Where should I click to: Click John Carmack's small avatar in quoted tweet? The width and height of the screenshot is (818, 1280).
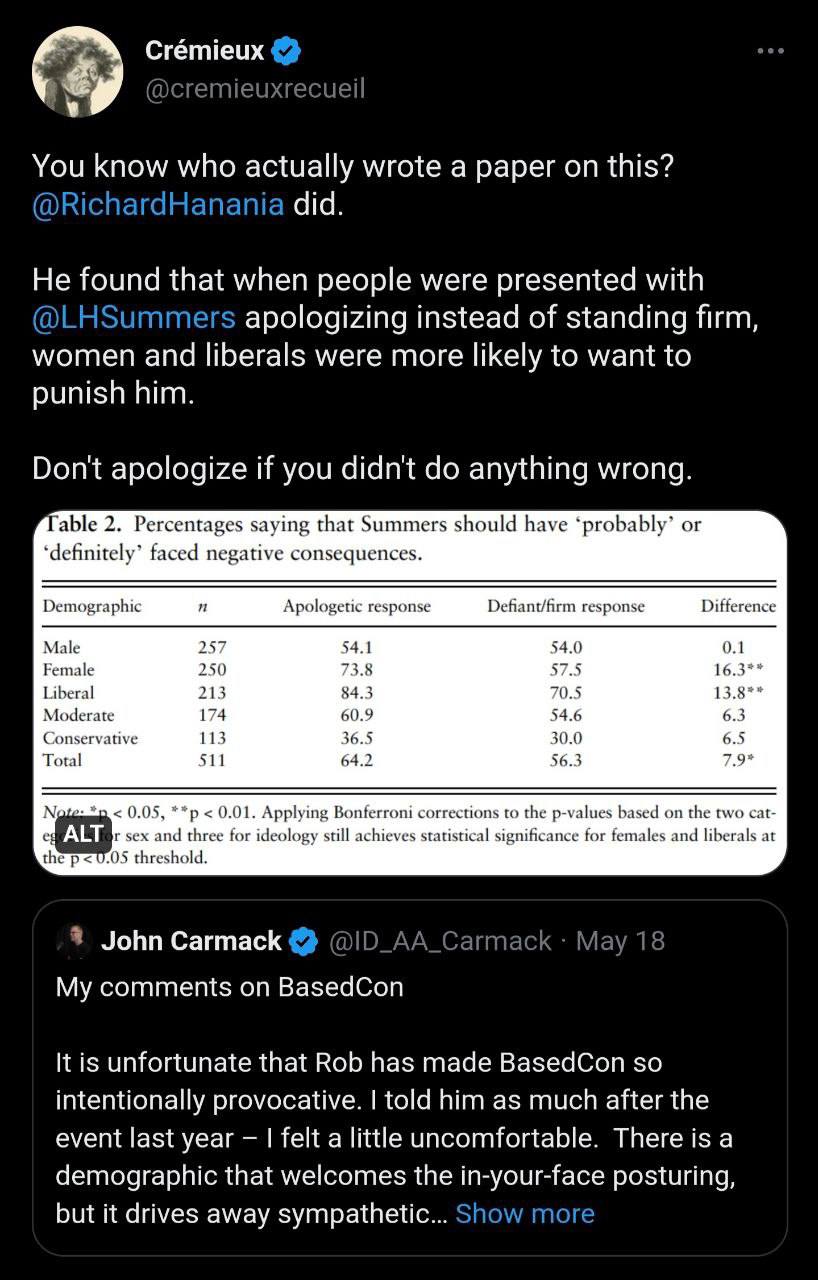tap(74, 941)
